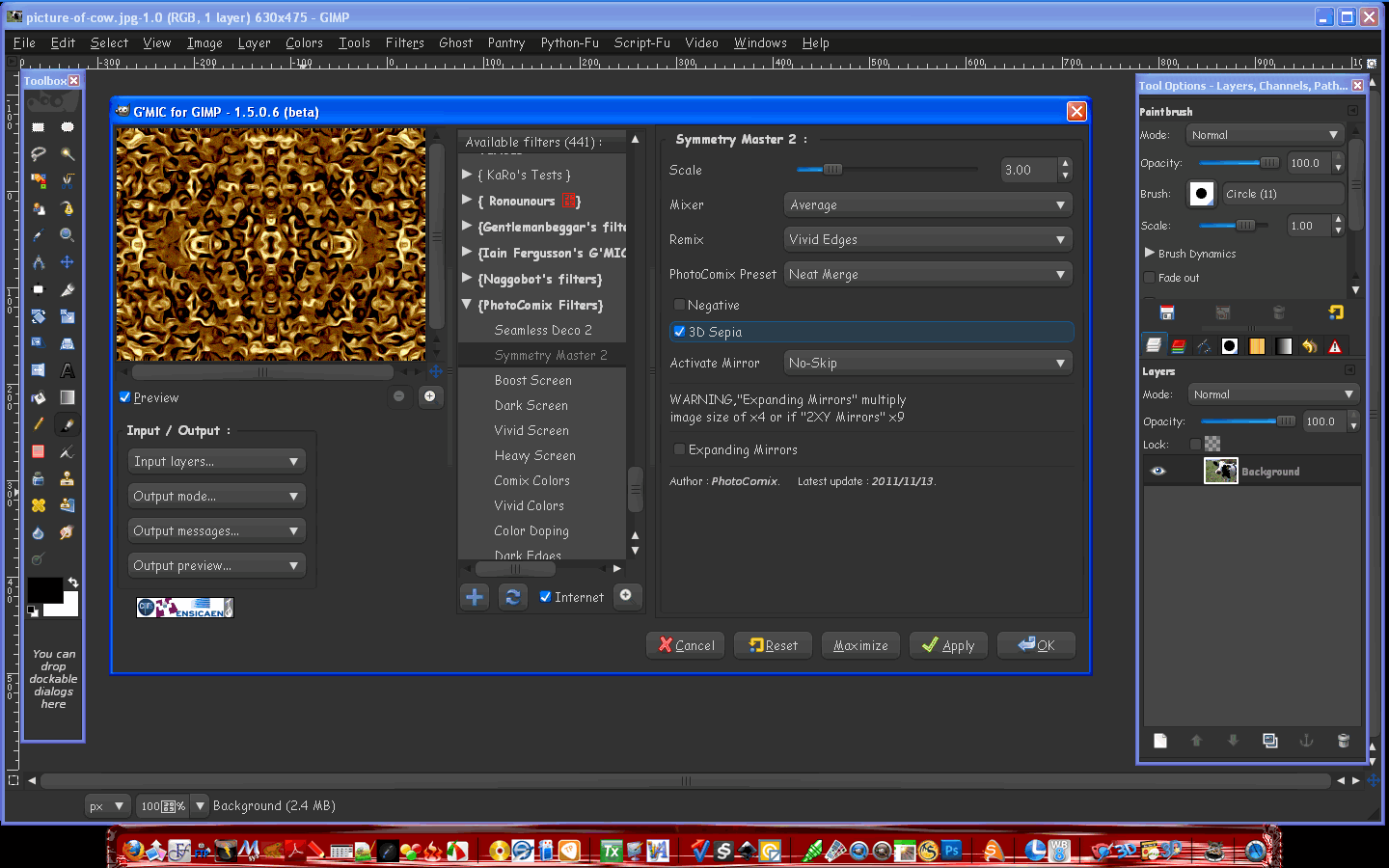Toggle the Preview checkbox

125,397
